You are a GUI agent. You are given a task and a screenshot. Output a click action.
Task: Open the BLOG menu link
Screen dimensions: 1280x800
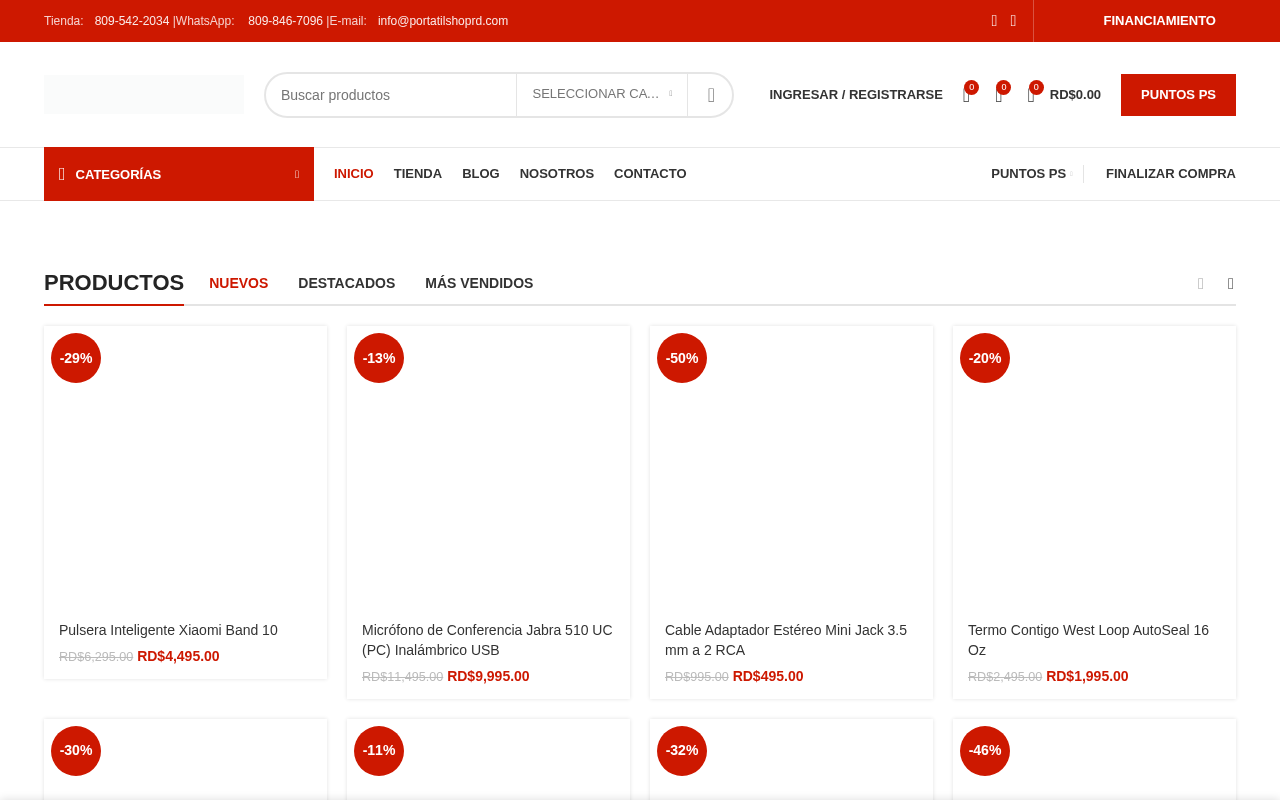[x=481, y=174]
